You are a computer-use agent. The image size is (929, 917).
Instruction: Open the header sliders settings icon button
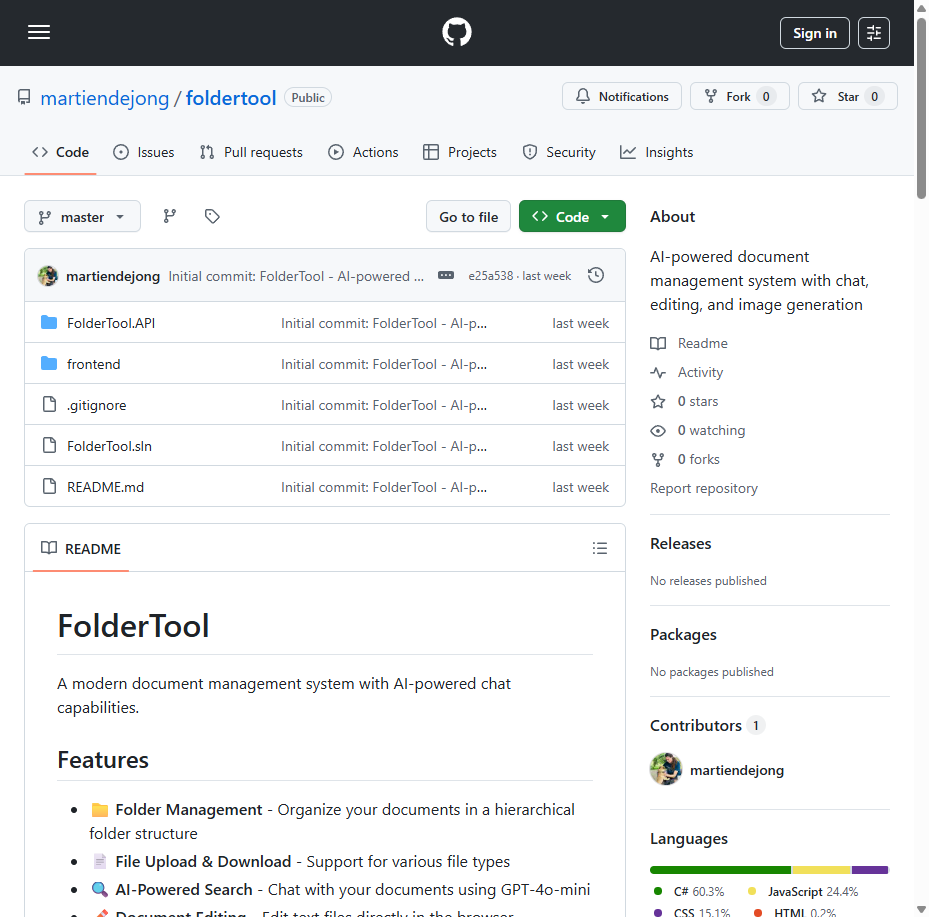(x=874, y=33)
